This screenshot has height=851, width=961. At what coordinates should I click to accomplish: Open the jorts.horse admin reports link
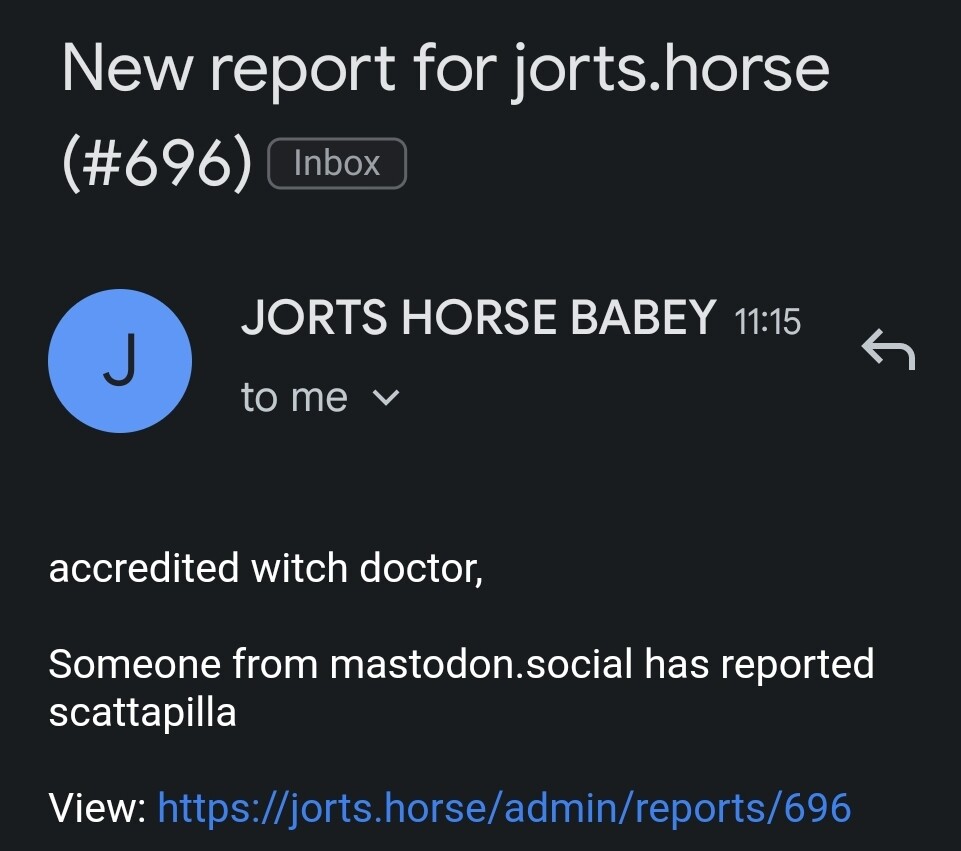click(504, 808)
